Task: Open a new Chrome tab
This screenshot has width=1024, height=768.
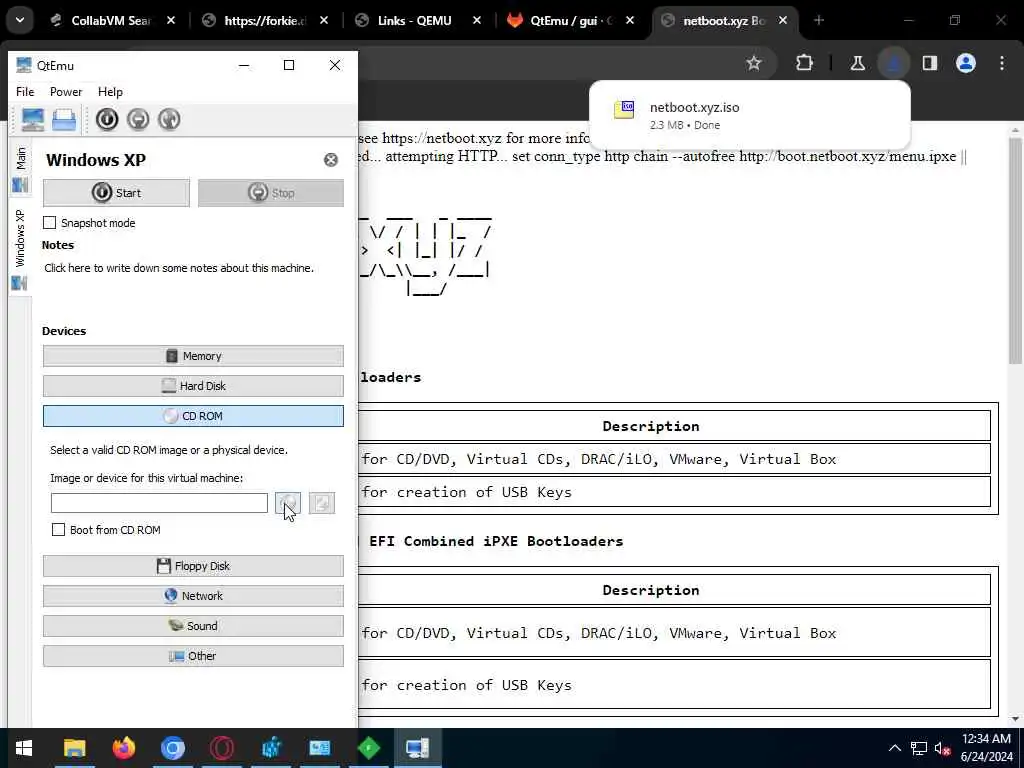Action: (819, 21)
